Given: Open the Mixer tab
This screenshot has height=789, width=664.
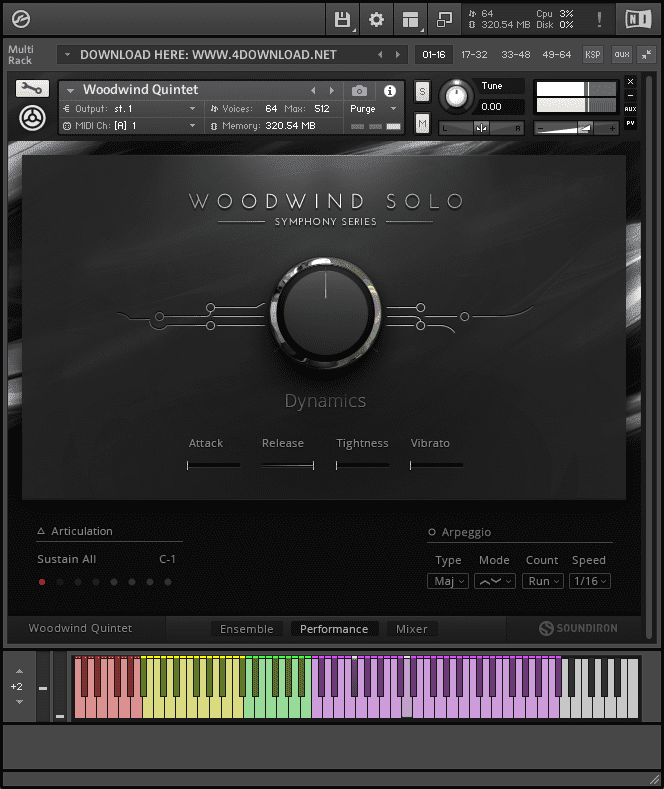Looking at the screenshot, I should point(411,629).
